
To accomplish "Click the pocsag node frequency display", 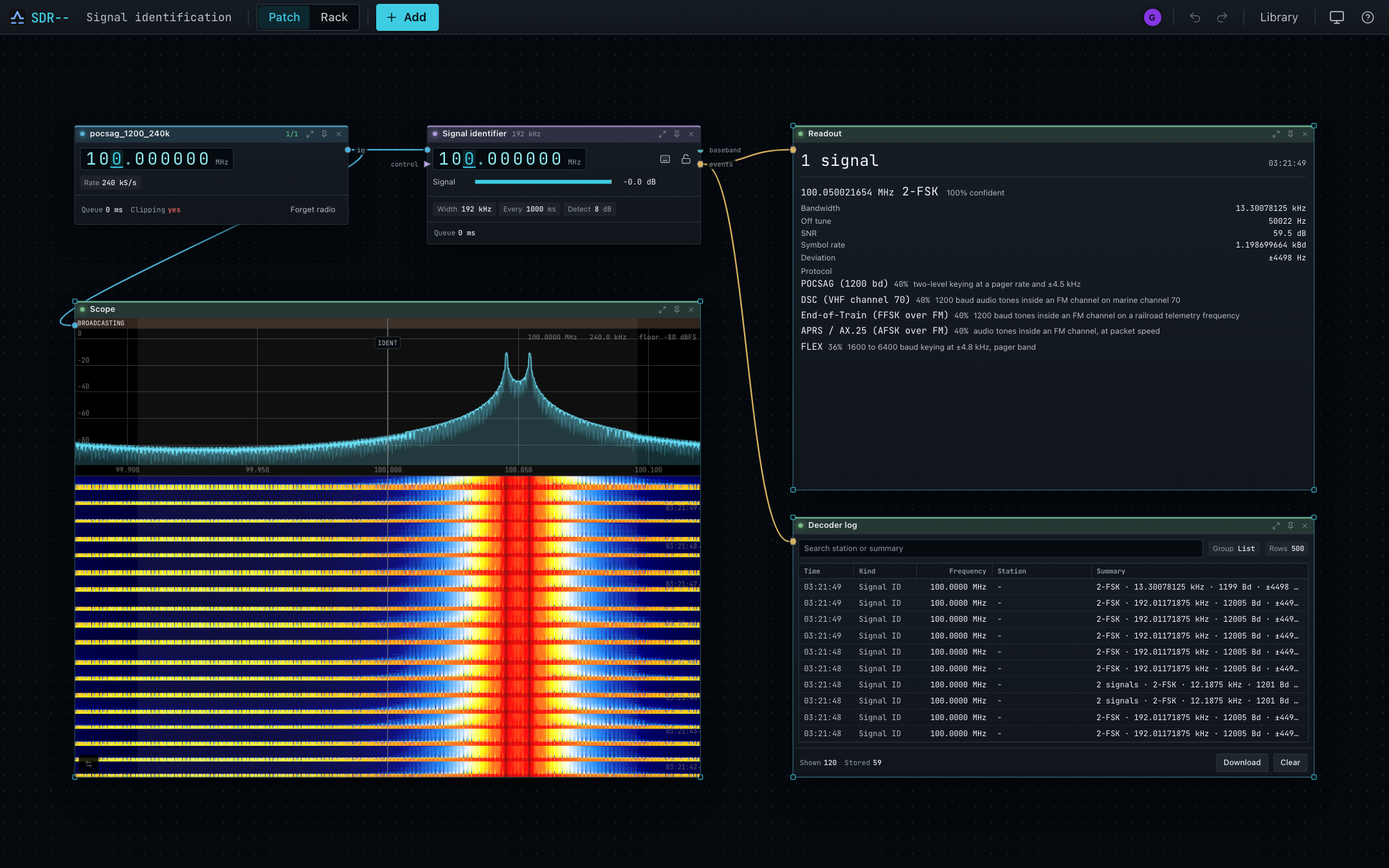I will 156,159.
